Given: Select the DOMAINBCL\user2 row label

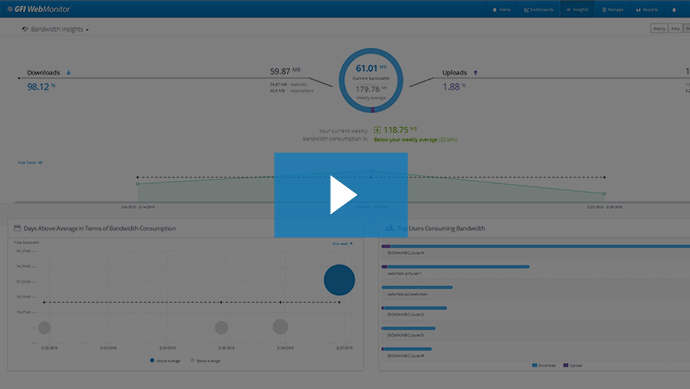Looking at the screenshot, I should click(x=405, y=315).
